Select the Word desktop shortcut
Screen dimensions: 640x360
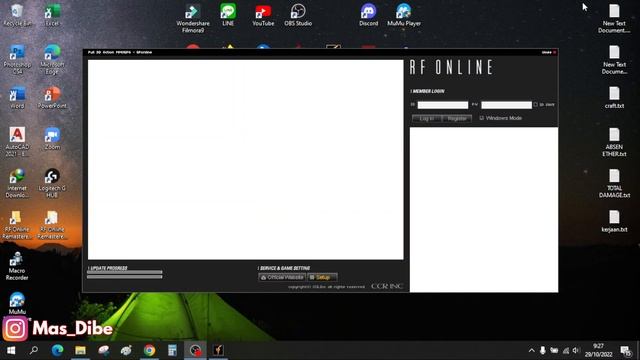coord(17,98)
